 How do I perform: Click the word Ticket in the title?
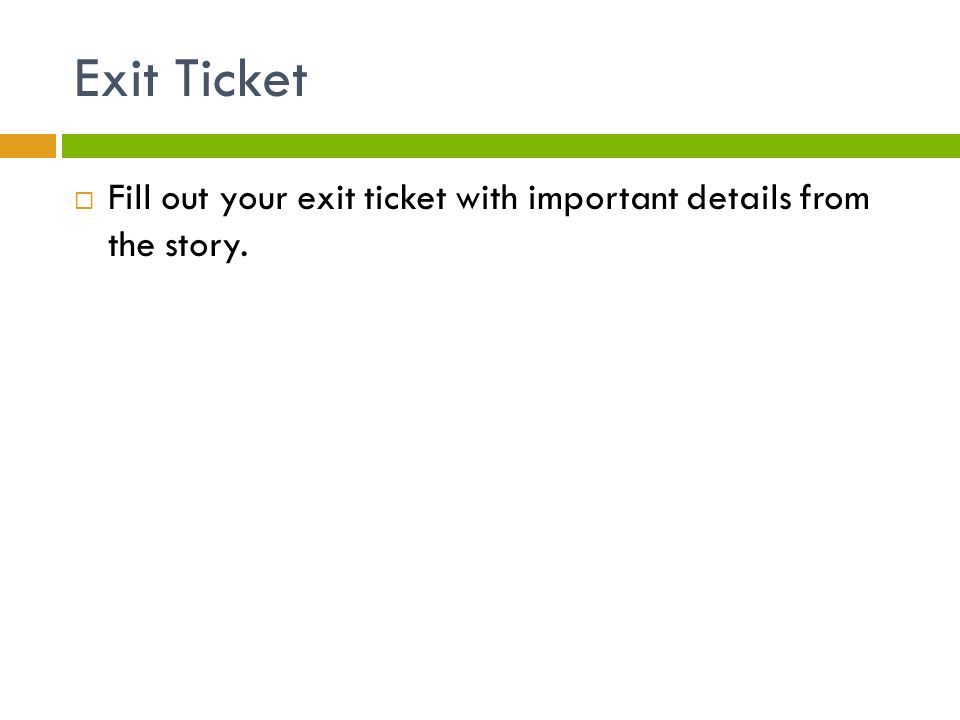(241, 78)
